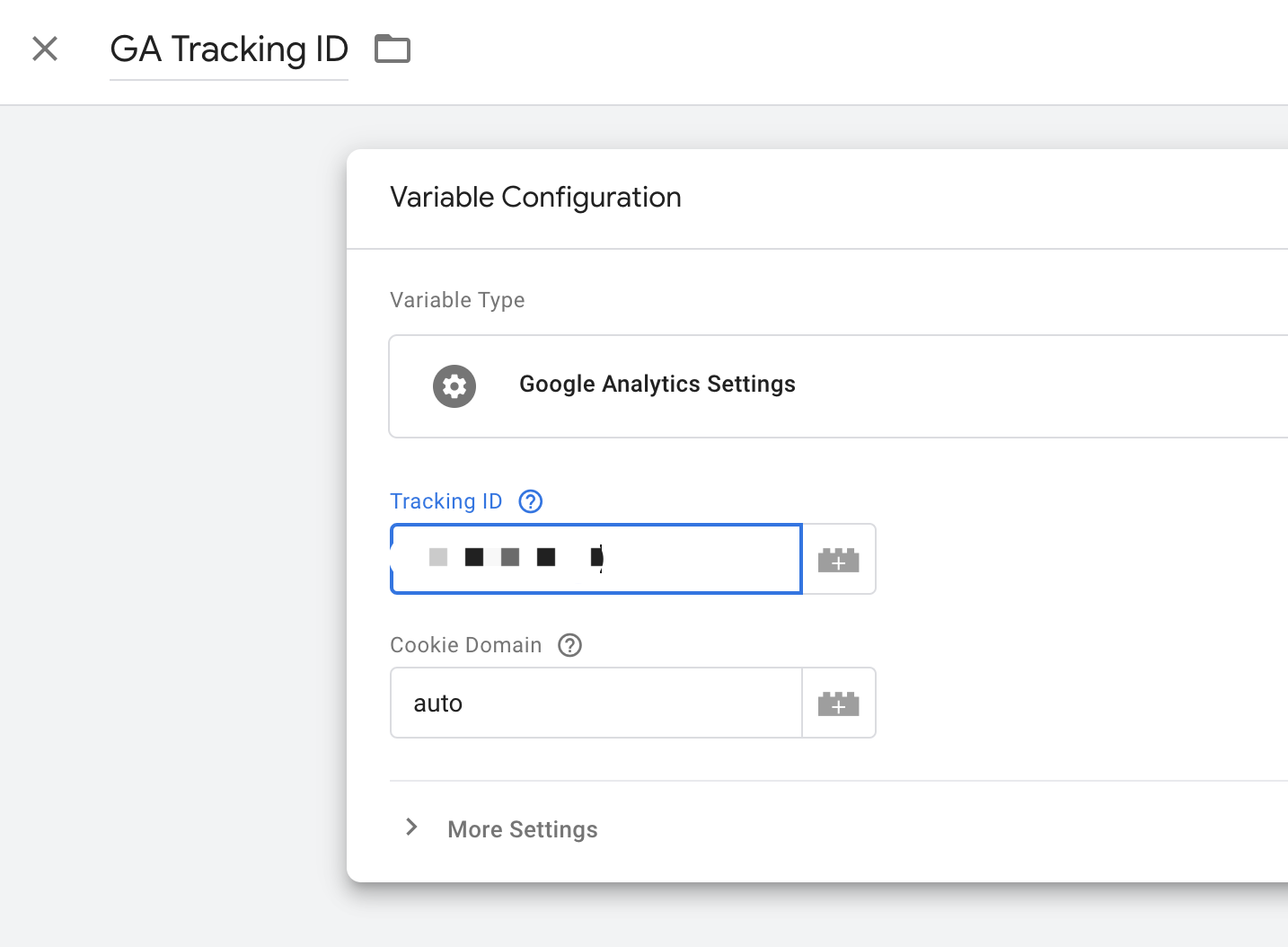The width and height of the screenshot is (1288, 947).
Task: Click the More Settings label
Action: click(523, 829)
